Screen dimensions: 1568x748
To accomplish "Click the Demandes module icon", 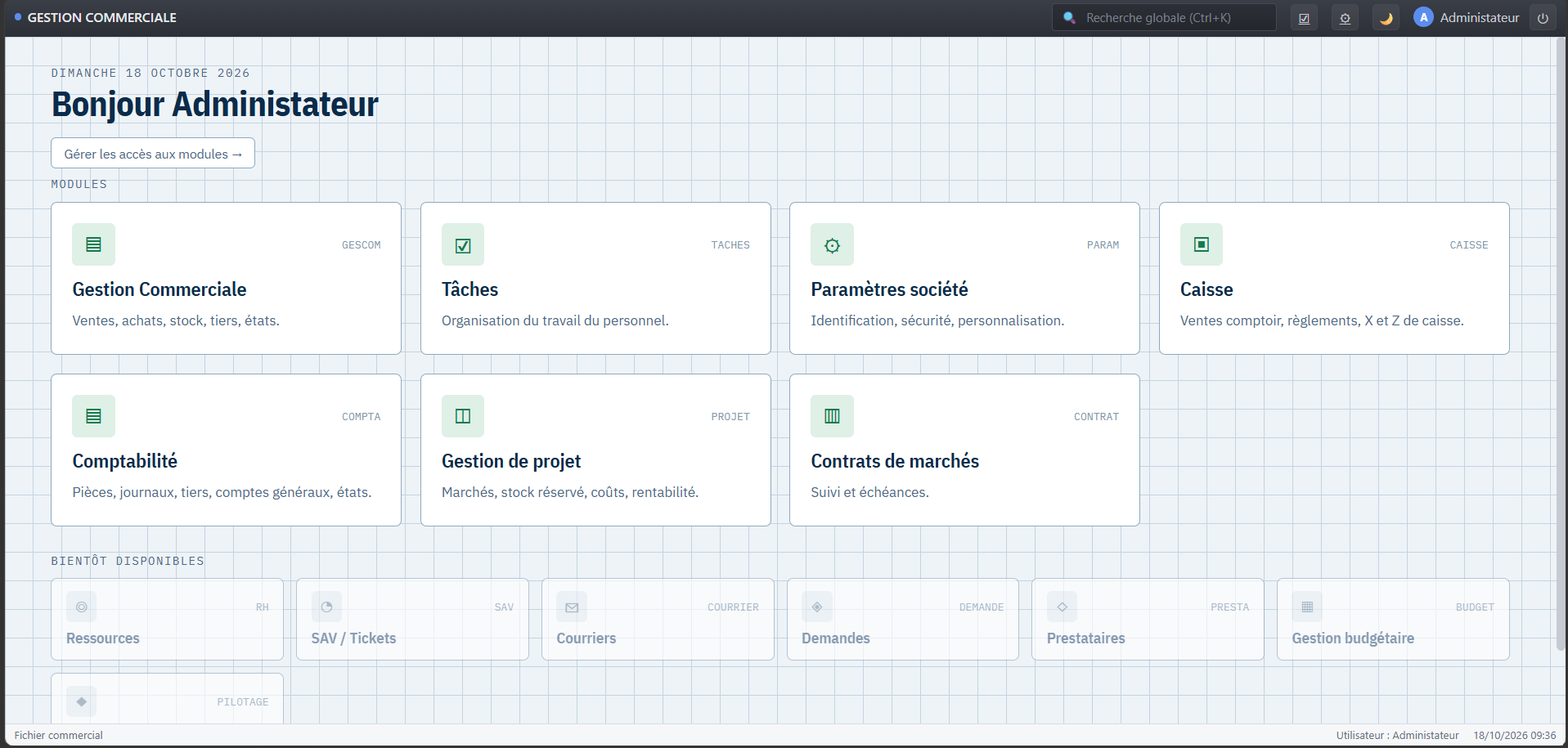I will click(817, 607).
